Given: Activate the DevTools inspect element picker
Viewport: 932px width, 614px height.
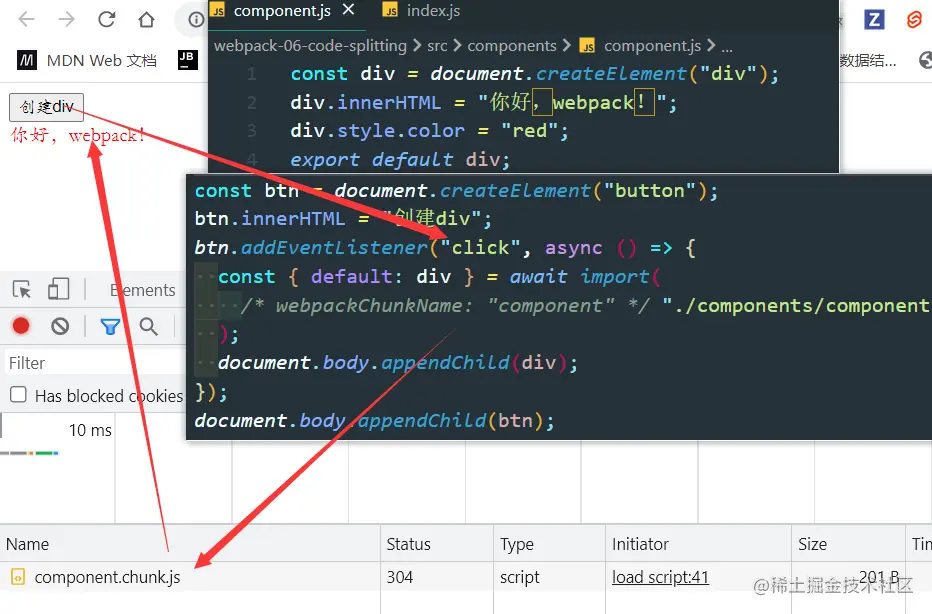Looking at the screenshot, I should point(22,289).
